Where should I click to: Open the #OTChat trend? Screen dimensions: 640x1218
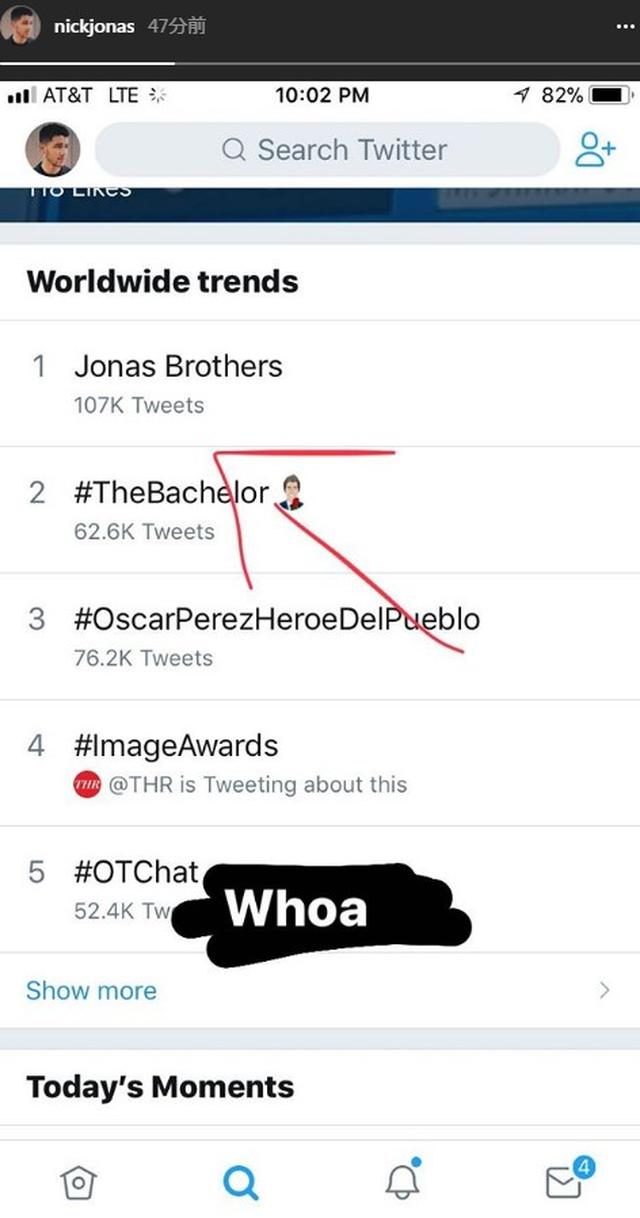320,890
